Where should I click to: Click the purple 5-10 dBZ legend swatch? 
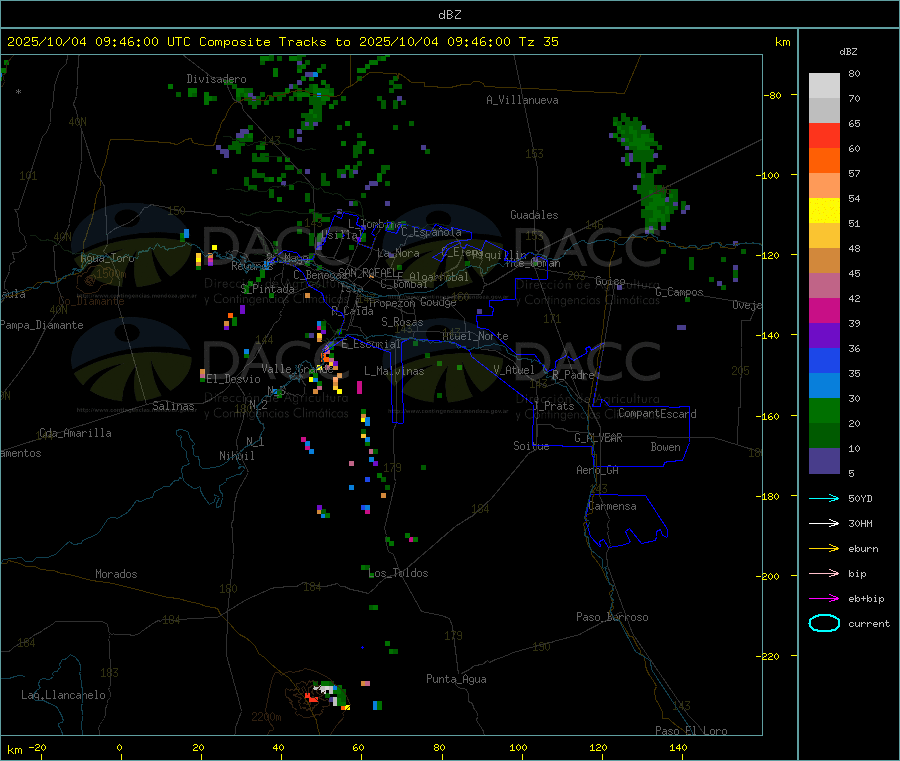[x=824, y=460]
